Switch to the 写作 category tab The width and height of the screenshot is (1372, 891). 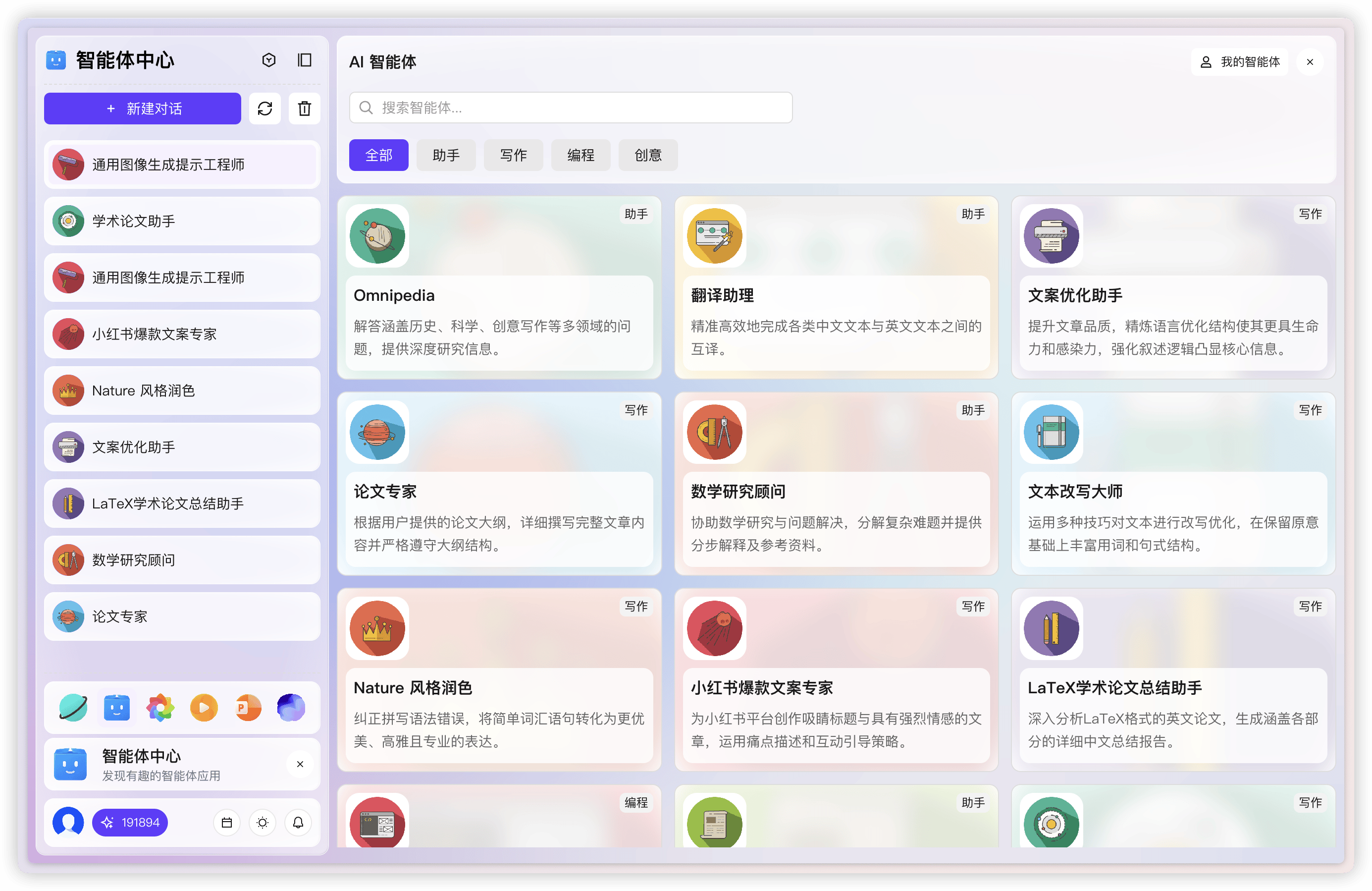tap(513, 155)
